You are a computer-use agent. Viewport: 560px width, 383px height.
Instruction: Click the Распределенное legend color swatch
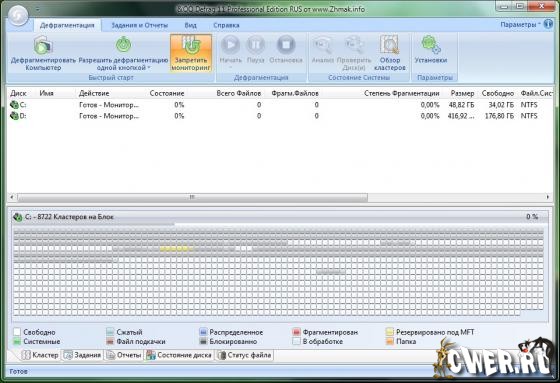point(203,332)
